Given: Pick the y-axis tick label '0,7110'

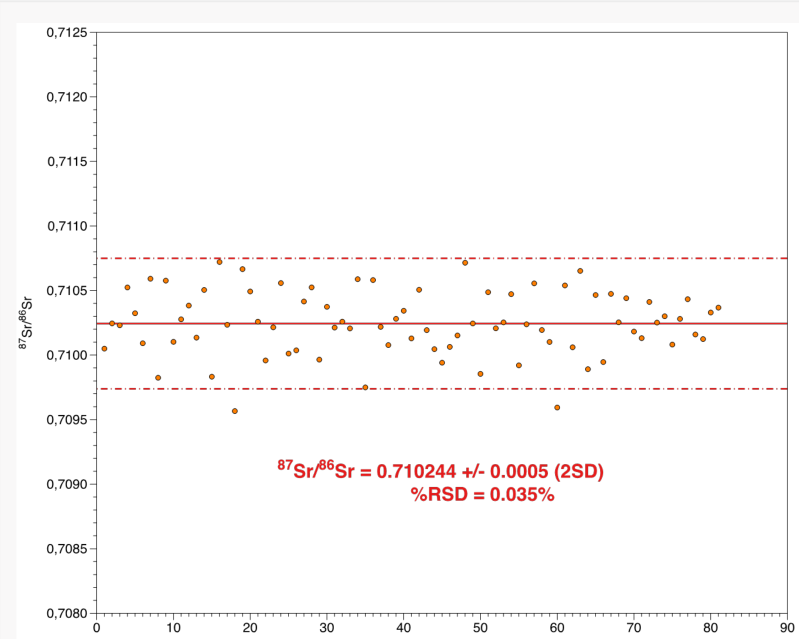Looking at the screenshot, I should (x=67, y=226).
